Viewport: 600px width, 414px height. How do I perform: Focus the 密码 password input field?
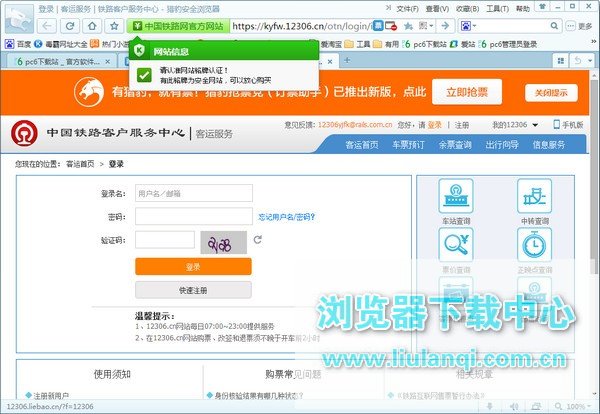194,217
